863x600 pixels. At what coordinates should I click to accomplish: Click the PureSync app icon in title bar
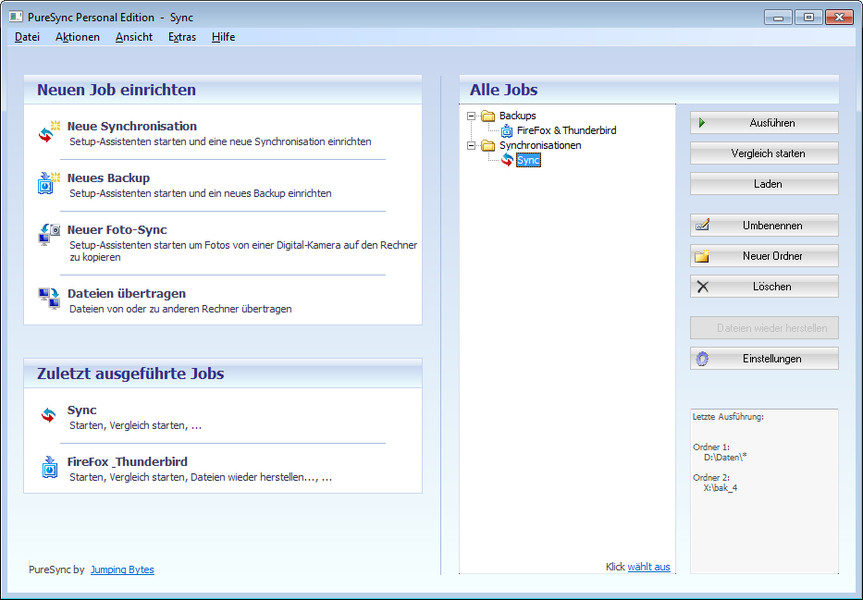pyautogui.click(x=16, y=17)
